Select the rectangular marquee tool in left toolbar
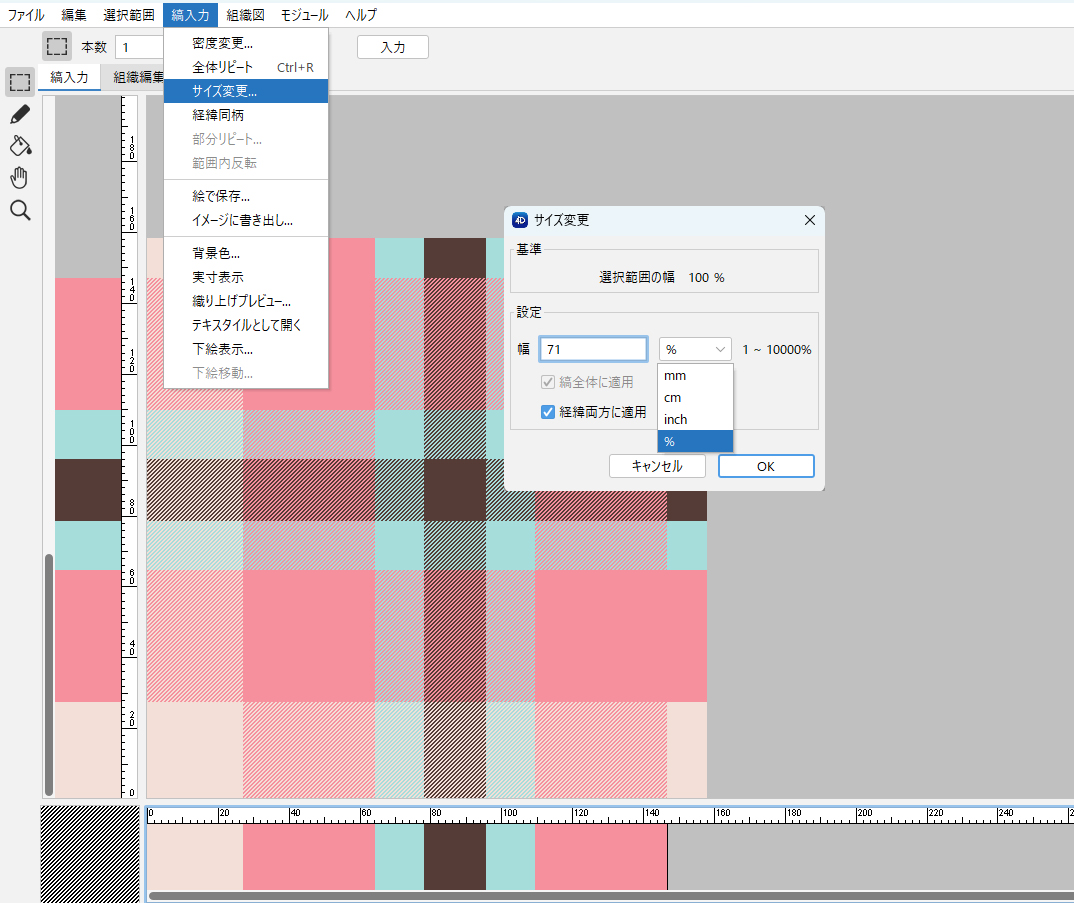1074x903 pixels. click(20, 82)
